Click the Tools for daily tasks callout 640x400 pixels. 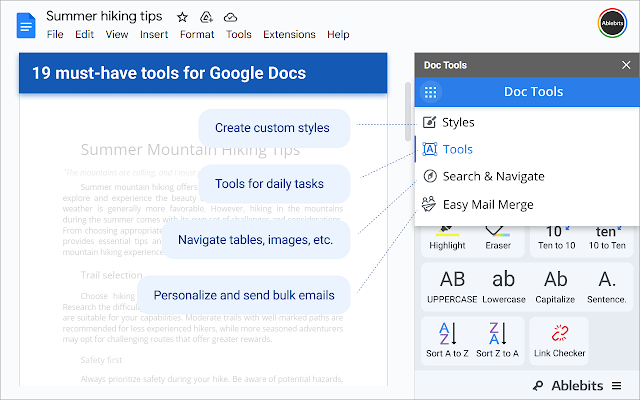click(274, 184)
